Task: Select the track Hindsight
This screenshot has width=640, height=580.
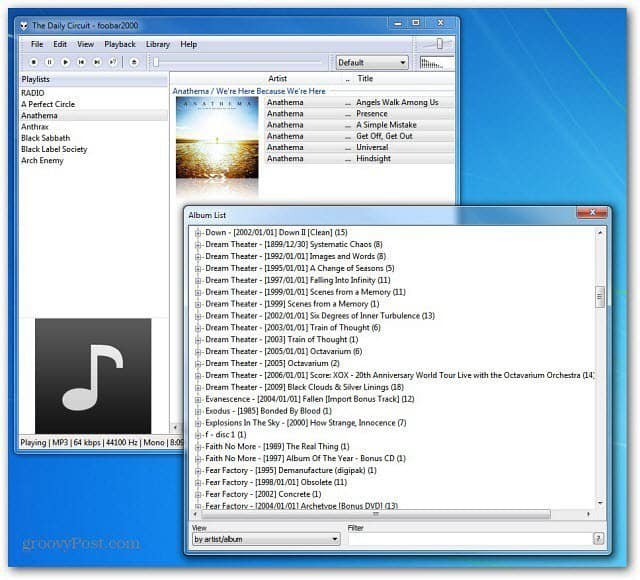Action: [359, 158]
